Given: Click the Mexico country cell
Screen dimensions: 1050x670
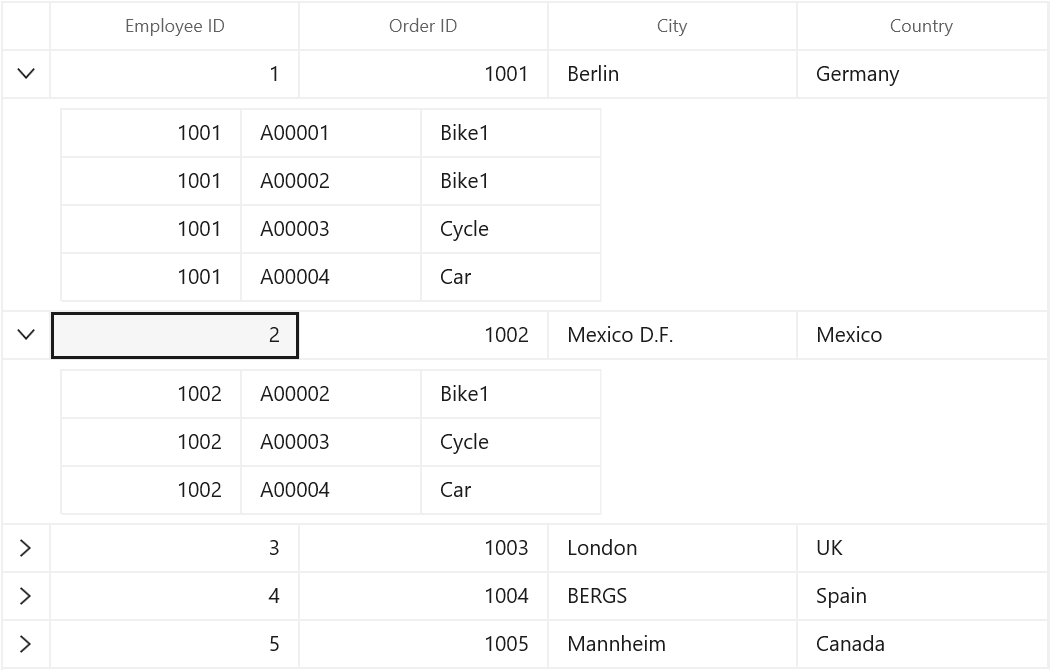Looking at the screenshot, I should coord(922,335).
